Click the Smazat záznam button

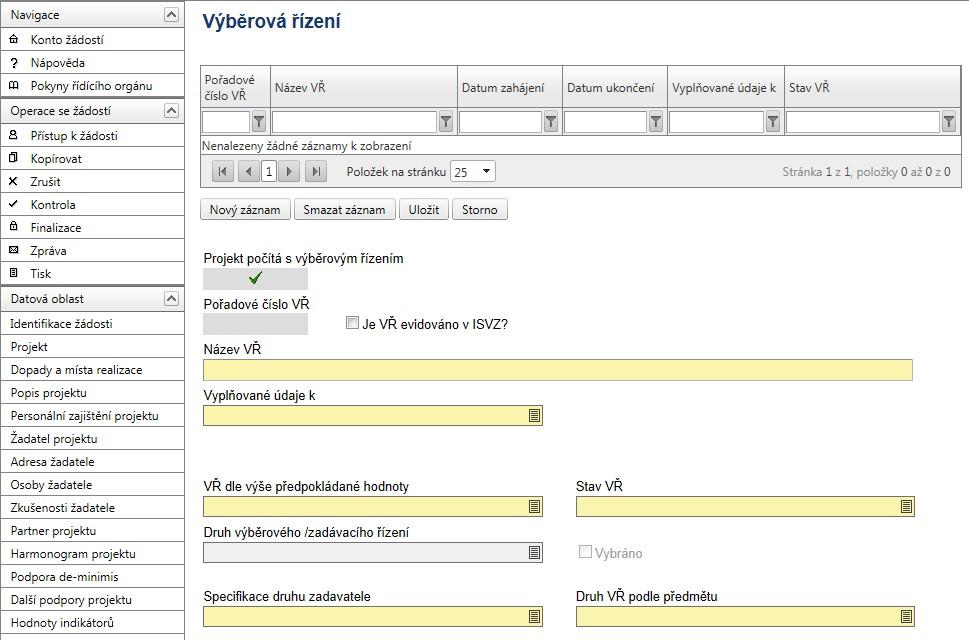coord(344,209)
